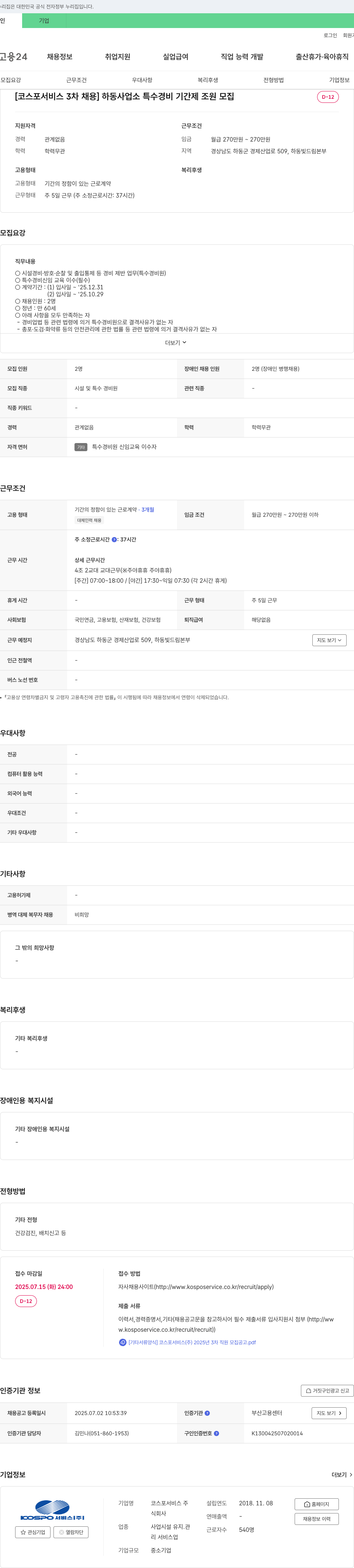Click the 대체인력 채용 tag
Viewport: 354px width, 1568px height.
click(89, 520)
